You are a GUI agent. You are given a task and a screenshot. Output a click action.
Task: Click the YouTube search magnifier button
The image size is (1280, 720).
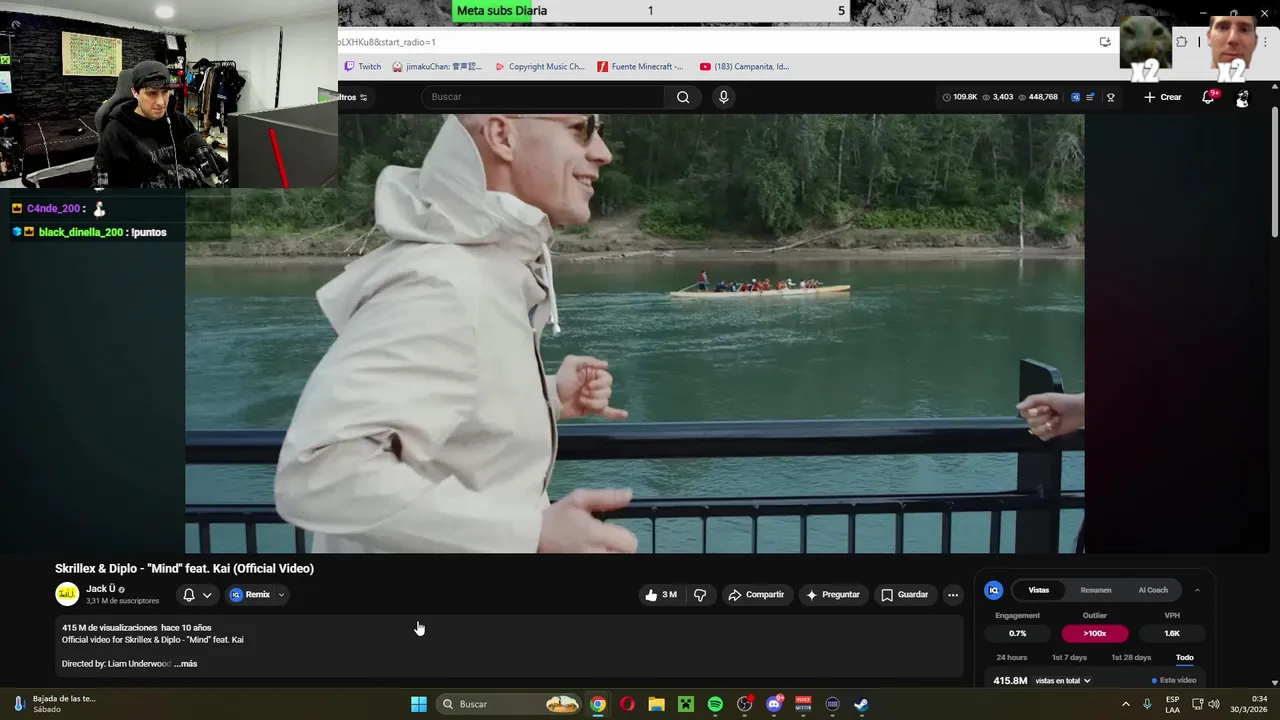click(x=683, y=97)
